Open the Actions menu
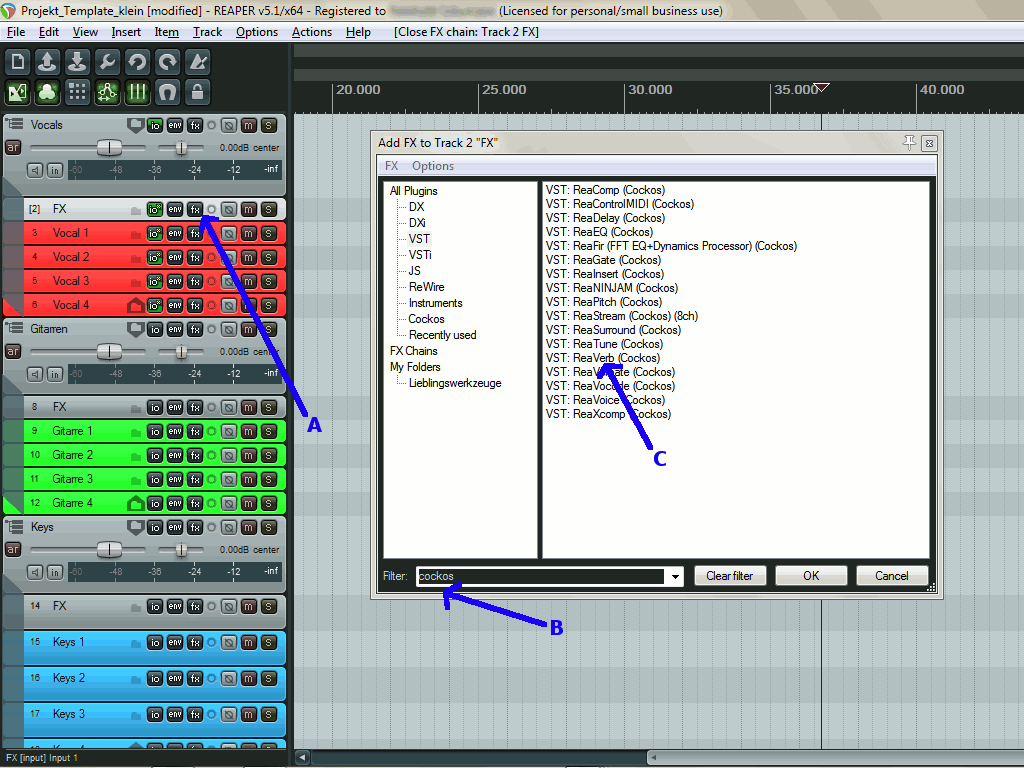The height and width of the screenshot is (768, 1024). tap(312, 32)
